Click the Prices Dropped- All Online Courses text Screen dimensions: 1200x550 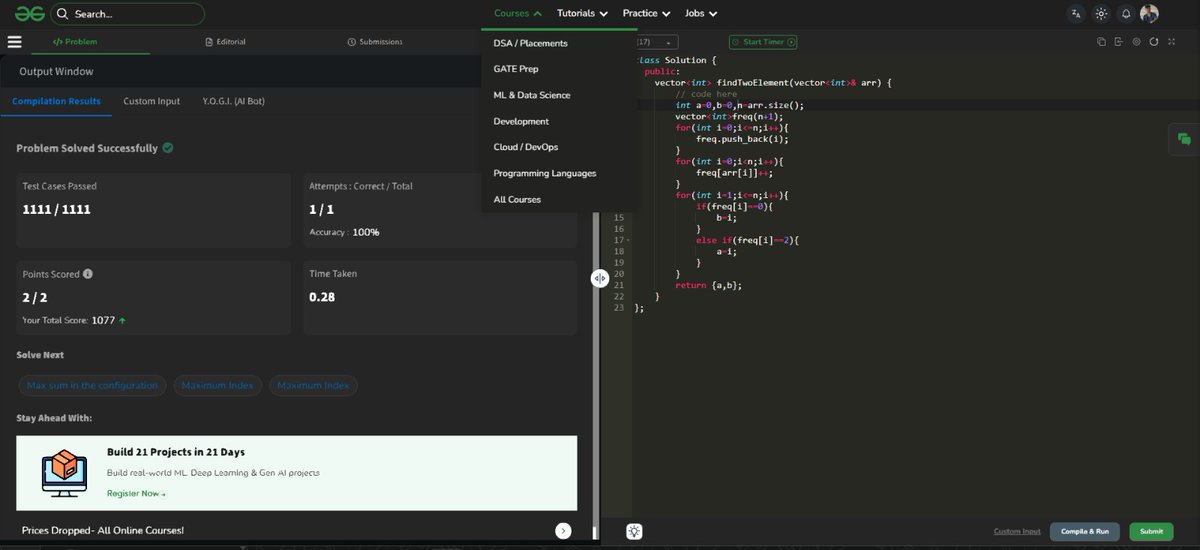coord(102,530)
